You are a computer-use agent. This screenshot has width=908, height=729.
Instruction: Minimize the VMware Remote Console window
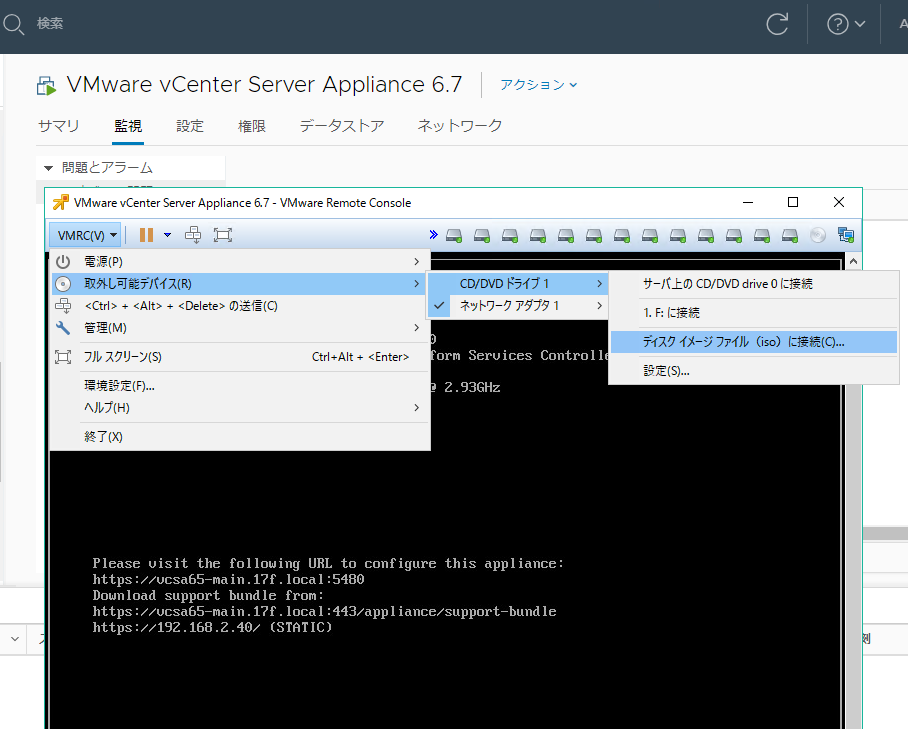click(x=748, y=202)
